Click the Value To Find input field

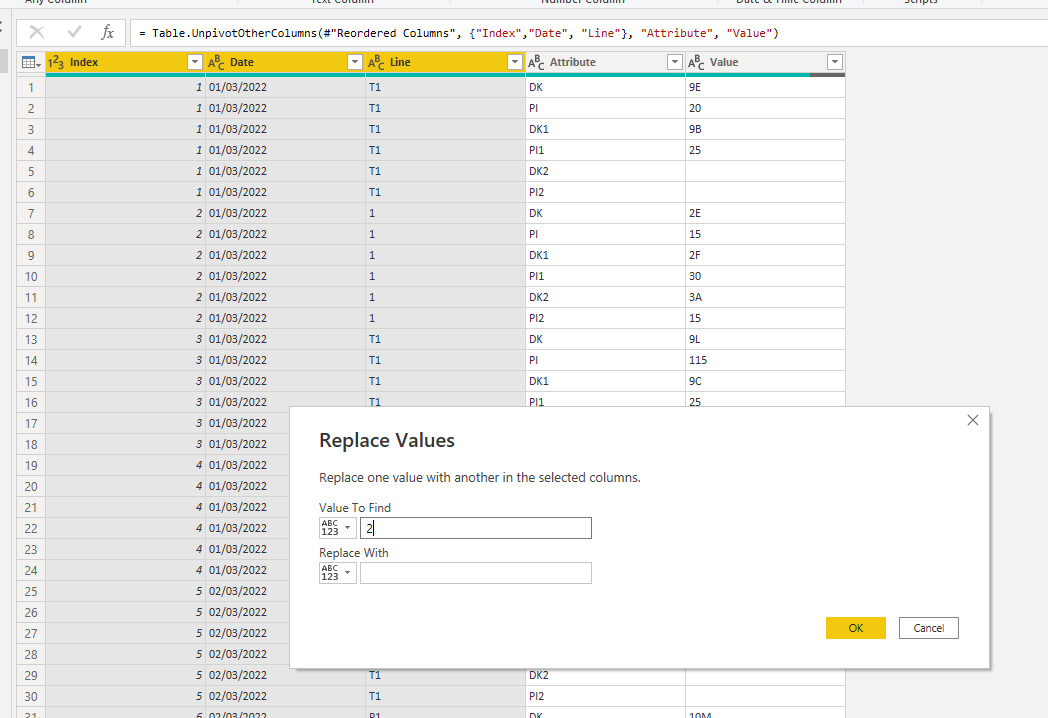coord(476,528)
